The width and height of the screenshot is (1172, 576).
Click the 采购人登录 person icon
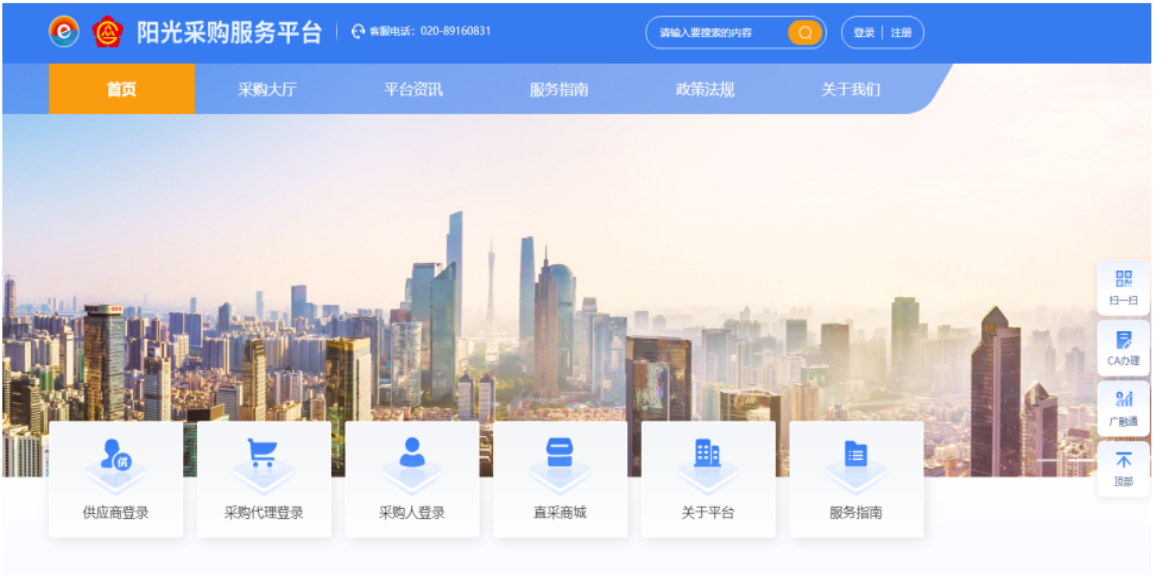(412, 453)
